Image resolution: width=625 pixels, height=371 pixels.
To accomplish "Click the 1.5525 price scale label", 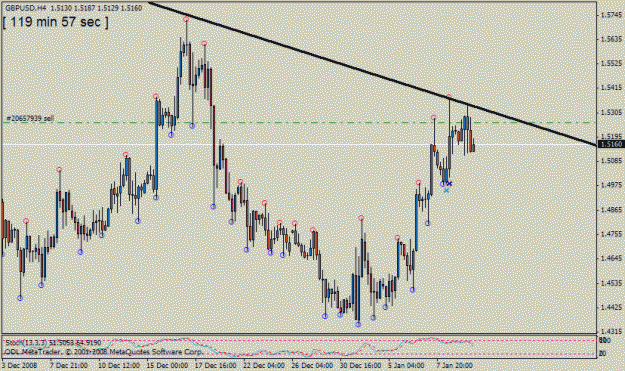I will click(x=611, y=63).
